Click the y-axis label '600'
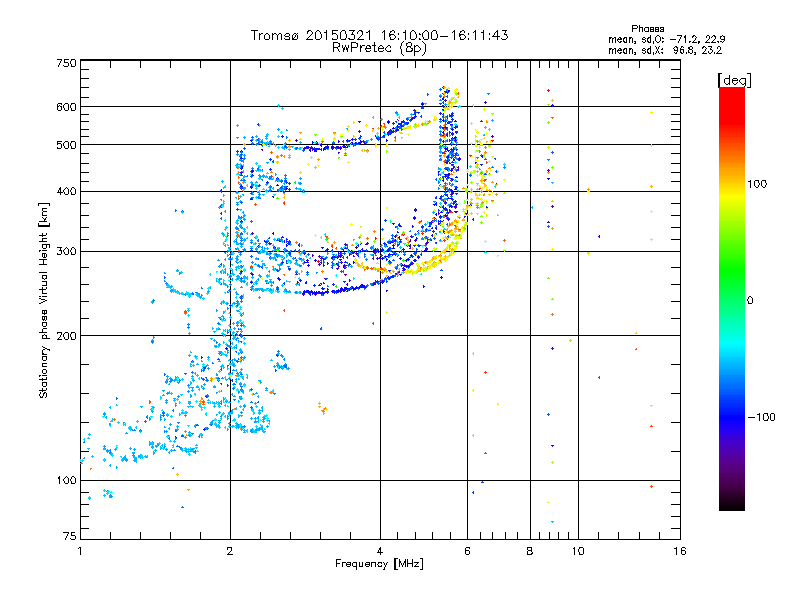This screenshot has width=800, height=600. (66, 107)
